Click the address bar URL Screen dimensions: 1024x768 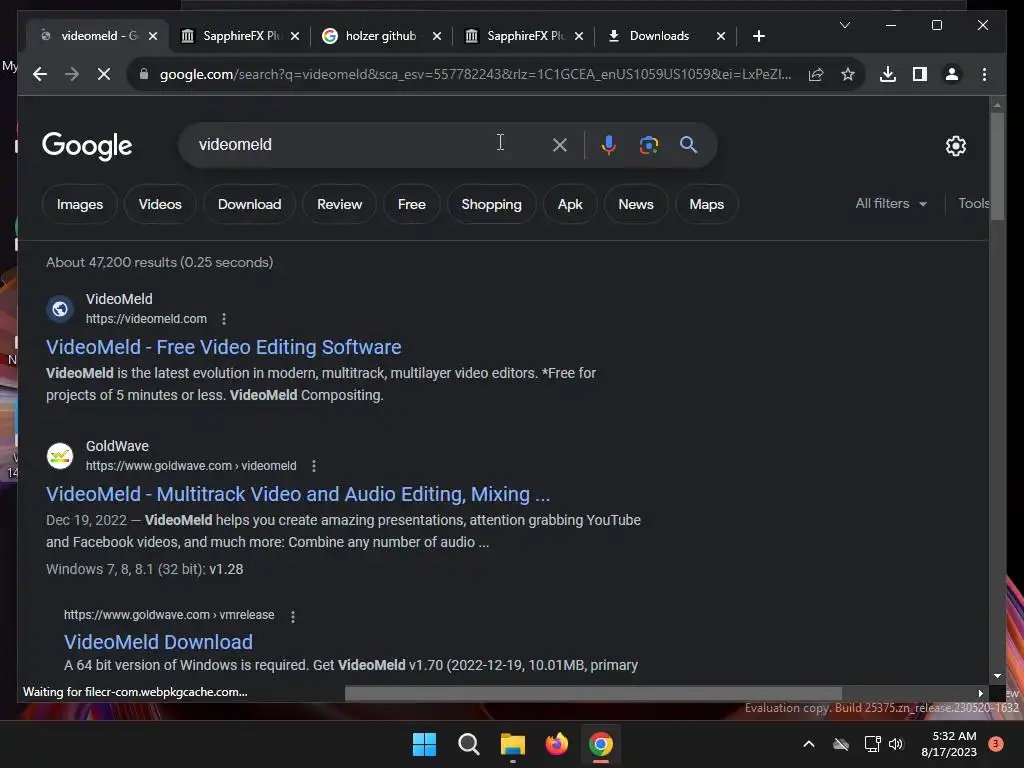click(475, 74)
